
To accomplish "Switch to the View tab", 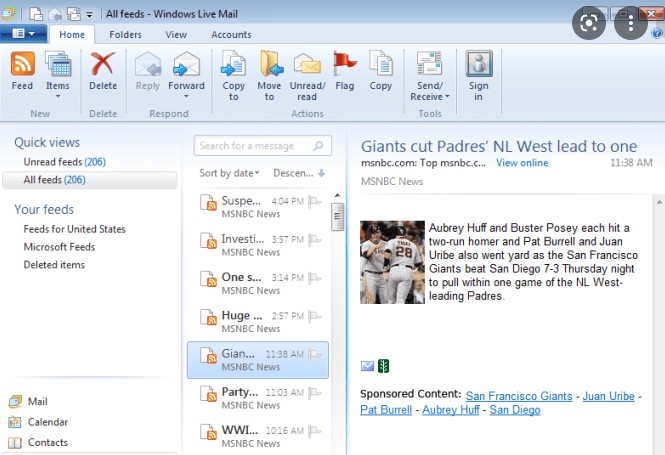I will click(x=176, y=34).
